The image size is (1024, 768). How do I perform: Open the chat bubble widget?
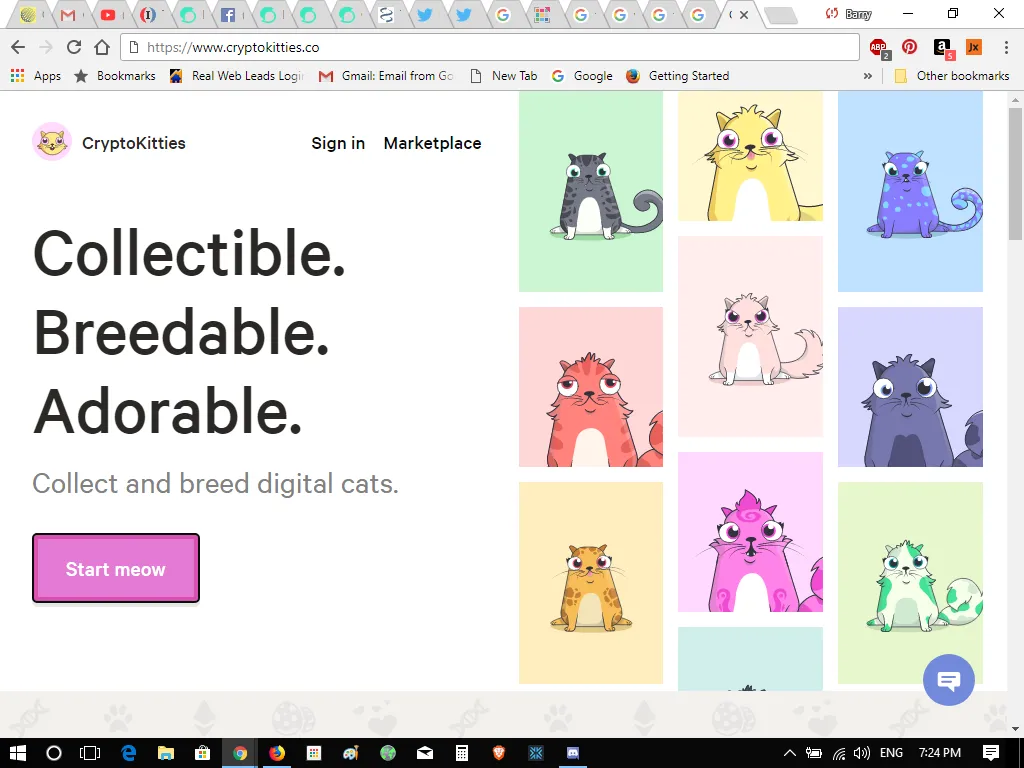[x=948, y=680]
